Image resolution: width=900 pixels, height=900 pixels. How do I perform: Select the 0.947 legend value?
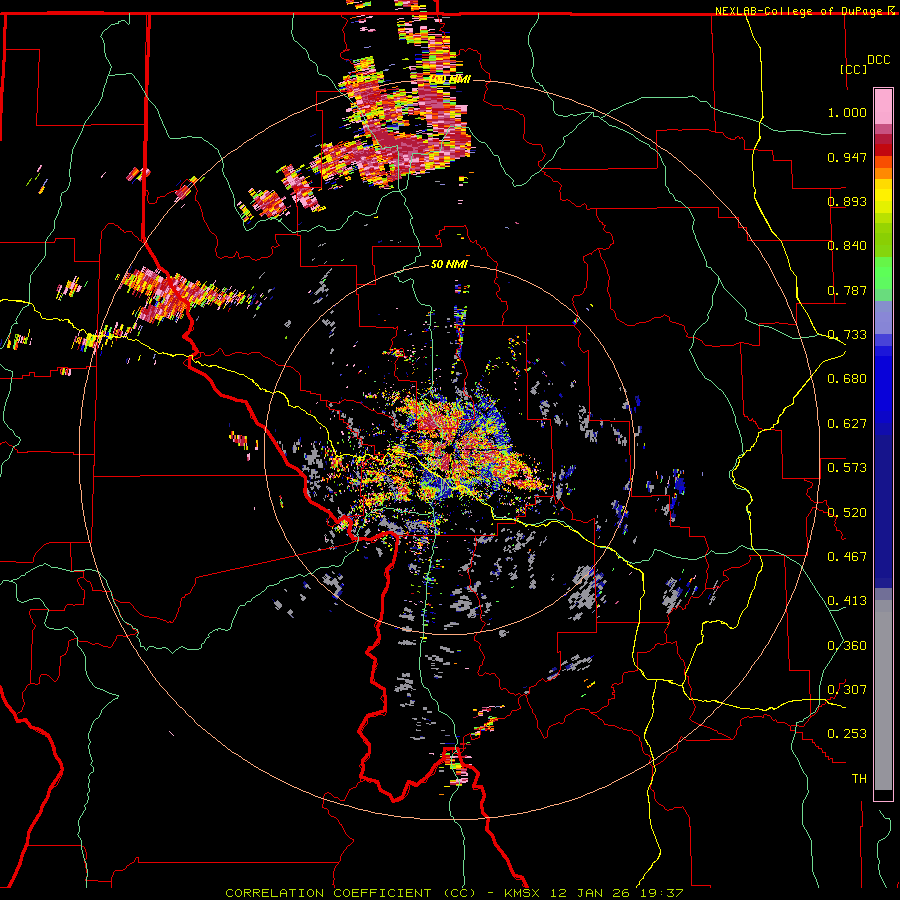tap(847, 157)
